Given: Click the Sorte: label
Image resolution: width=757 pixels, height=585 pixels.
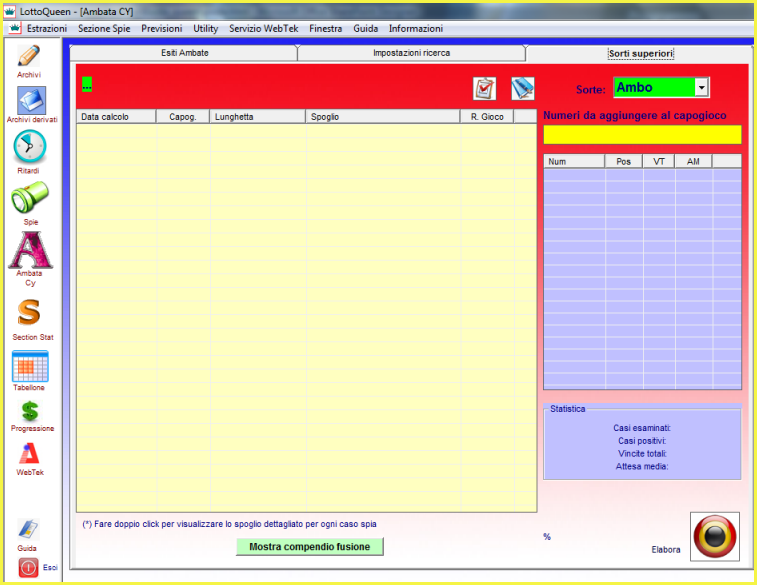Looking at the screenshot, I should tap(591, 90).
